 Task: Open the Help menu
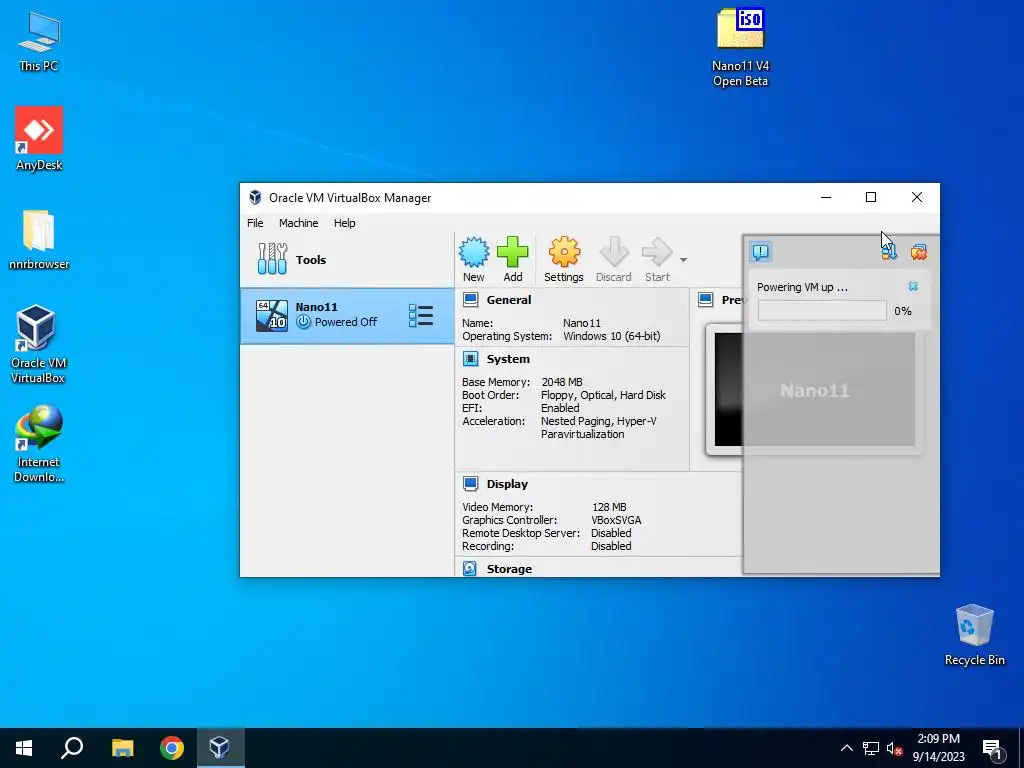point(345,223)
